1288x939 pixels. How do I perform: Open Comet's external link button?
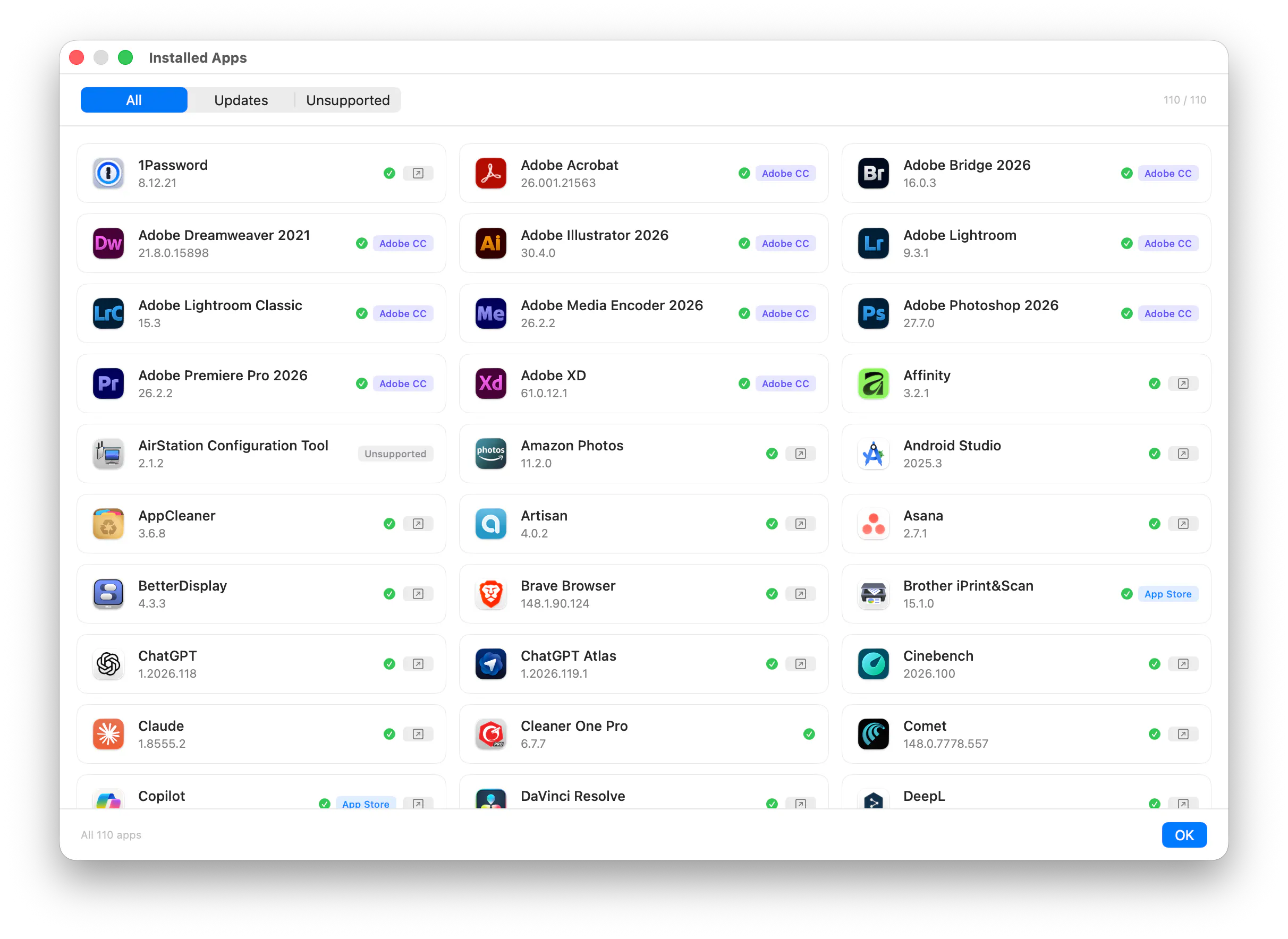(x=1183, y=734)
